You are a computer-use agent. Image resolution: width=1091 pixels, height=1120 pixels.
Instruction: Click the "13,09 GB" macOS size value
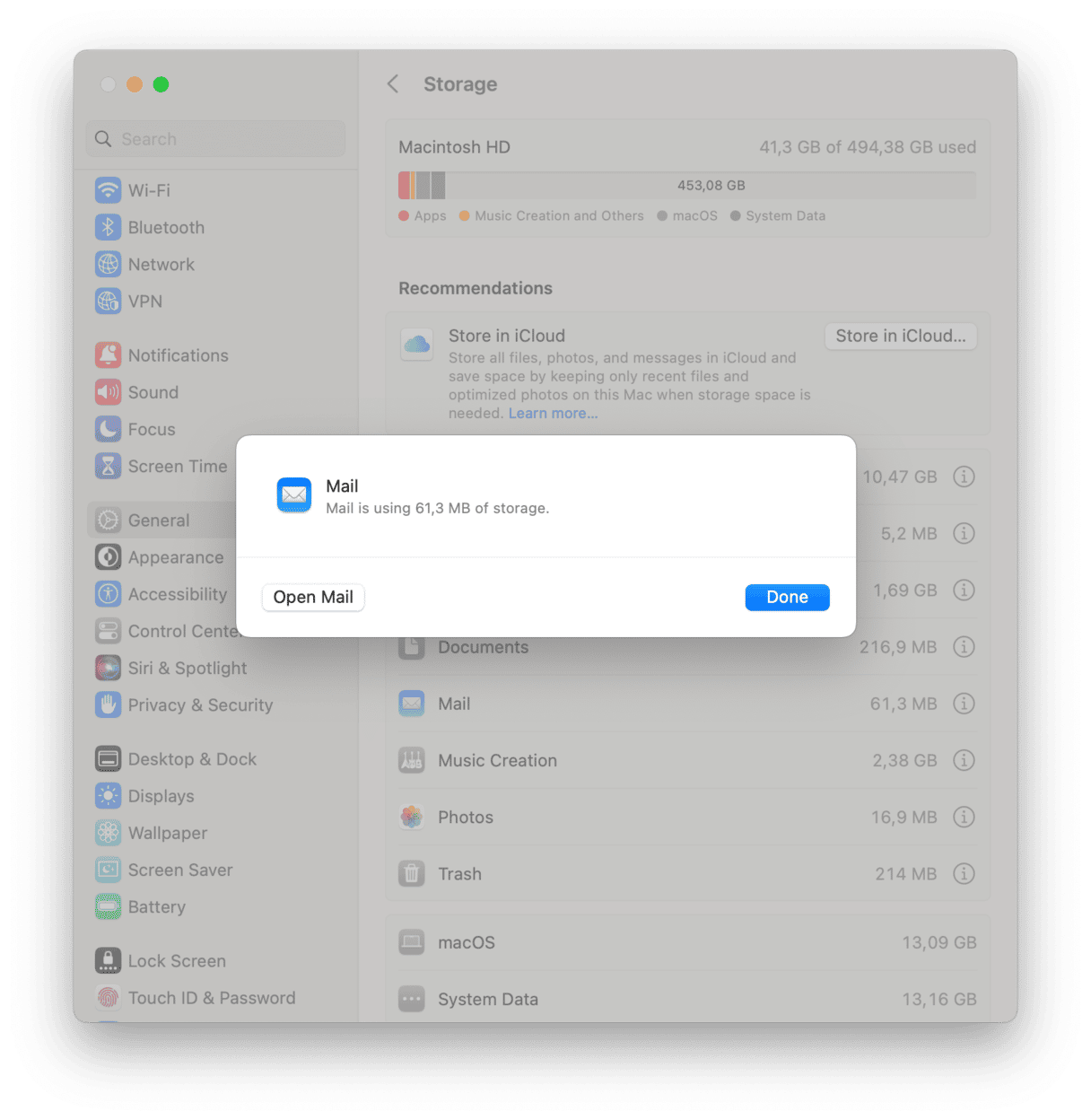click(939, 942)
